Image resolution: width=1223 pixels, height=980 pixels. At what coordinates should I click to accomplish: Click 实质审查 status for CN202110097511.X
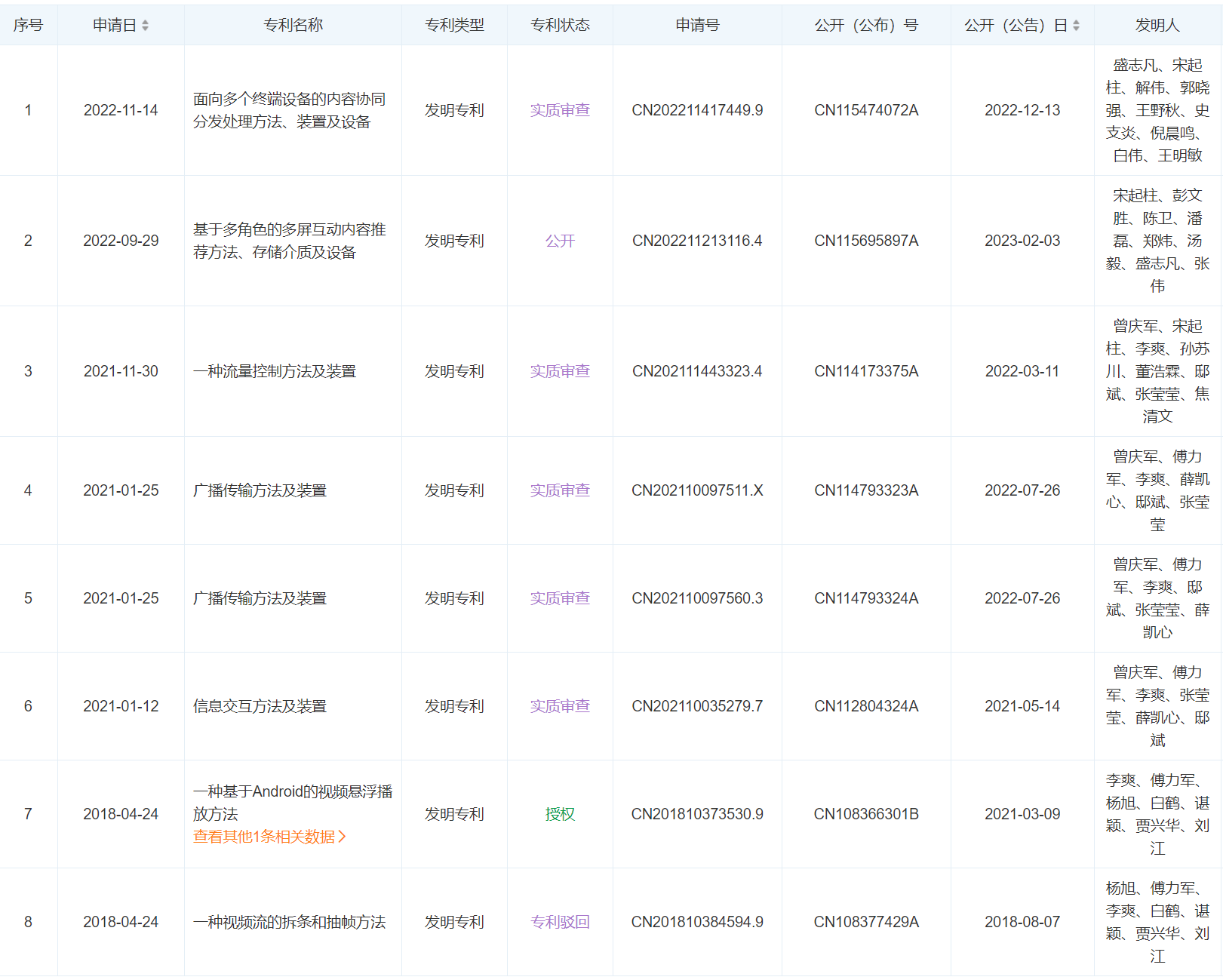click(x=560, y=490)
